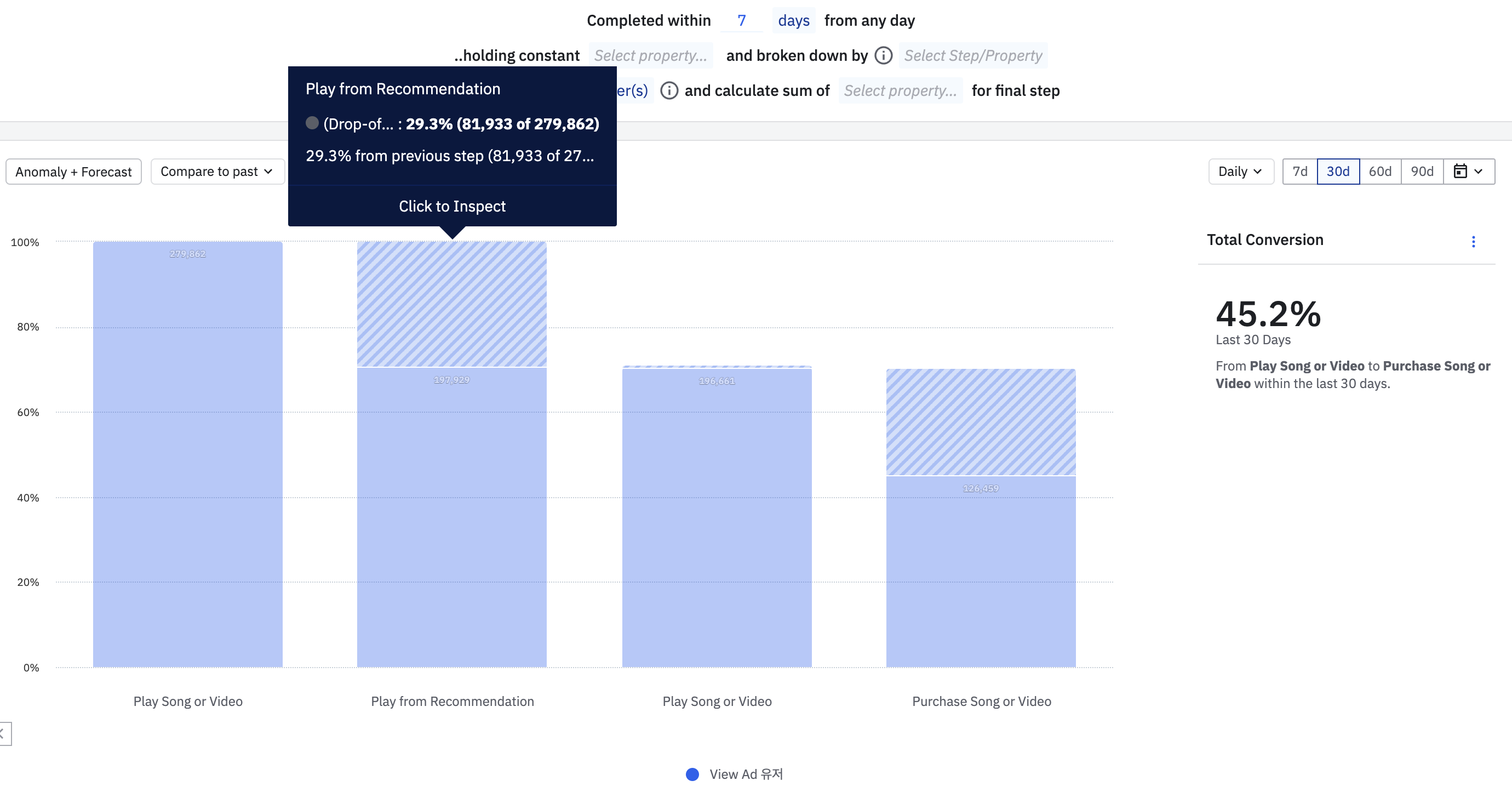Open the 'days' unit dropdown

coord(793,20)
